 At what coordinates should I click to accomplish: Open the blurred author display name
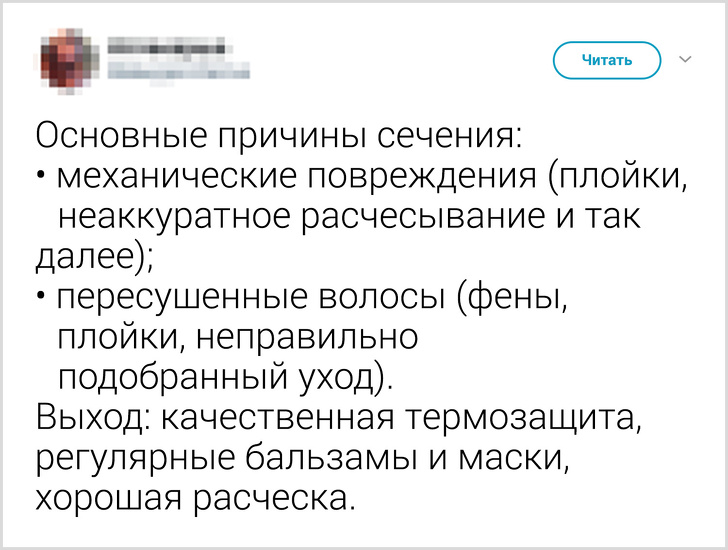164,47
